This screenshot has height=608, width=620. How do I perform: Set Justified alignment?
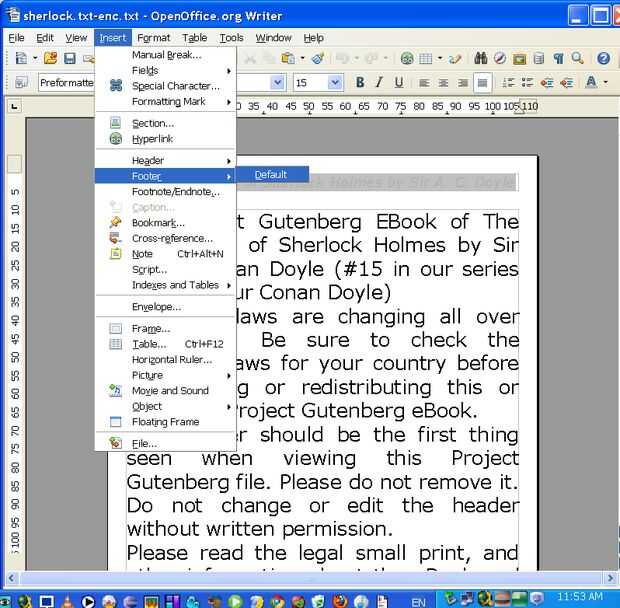point(482,83)
